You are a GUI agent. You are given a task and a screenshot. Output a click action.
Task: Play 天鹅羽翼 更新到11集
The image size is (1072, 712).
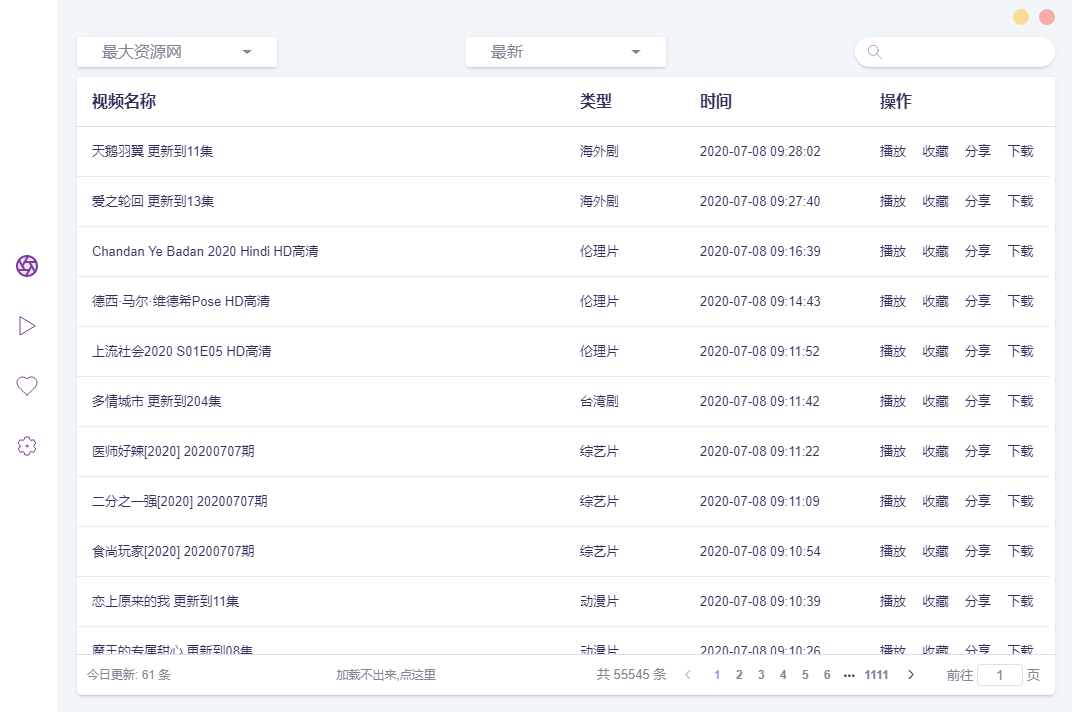click(892, 151)
